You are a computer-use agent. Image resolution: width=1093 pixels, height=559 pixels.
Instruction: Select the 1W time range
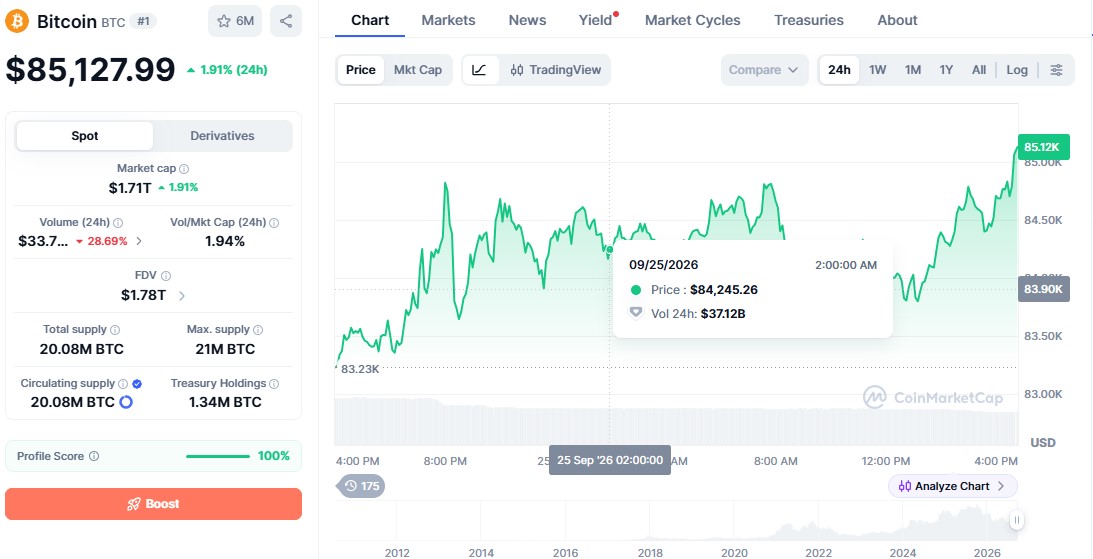[878, 70]
